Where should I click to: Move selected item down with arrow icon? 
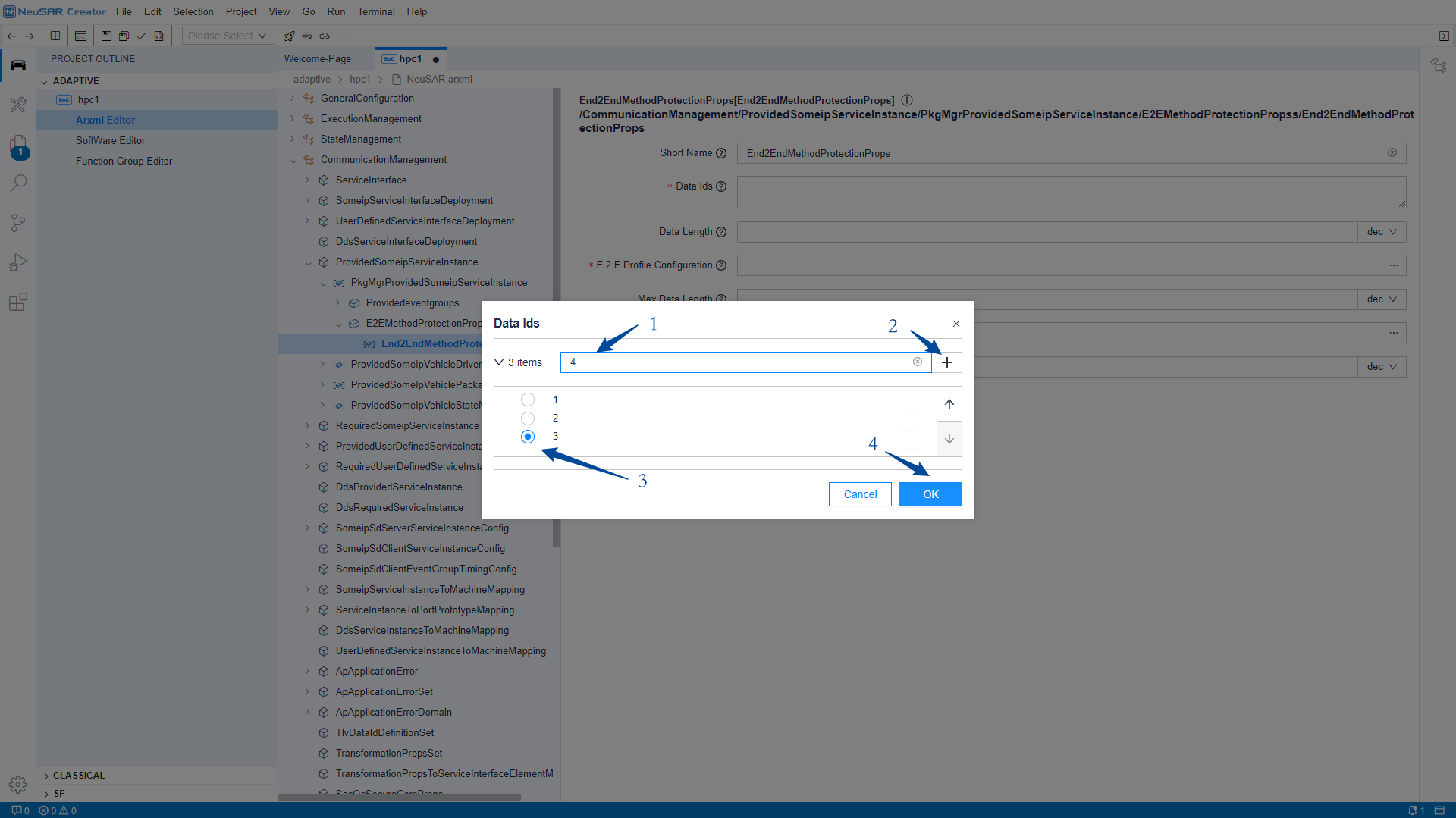coord(949,439)
